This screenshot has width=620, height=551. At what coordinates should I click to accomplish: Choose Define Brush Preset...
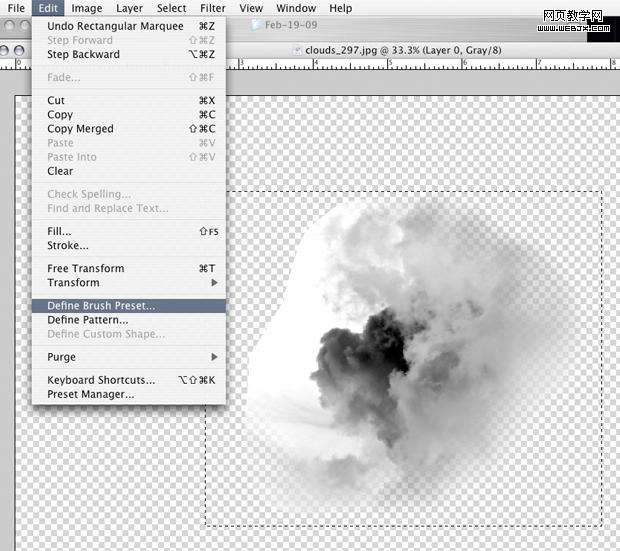(129, 306)
